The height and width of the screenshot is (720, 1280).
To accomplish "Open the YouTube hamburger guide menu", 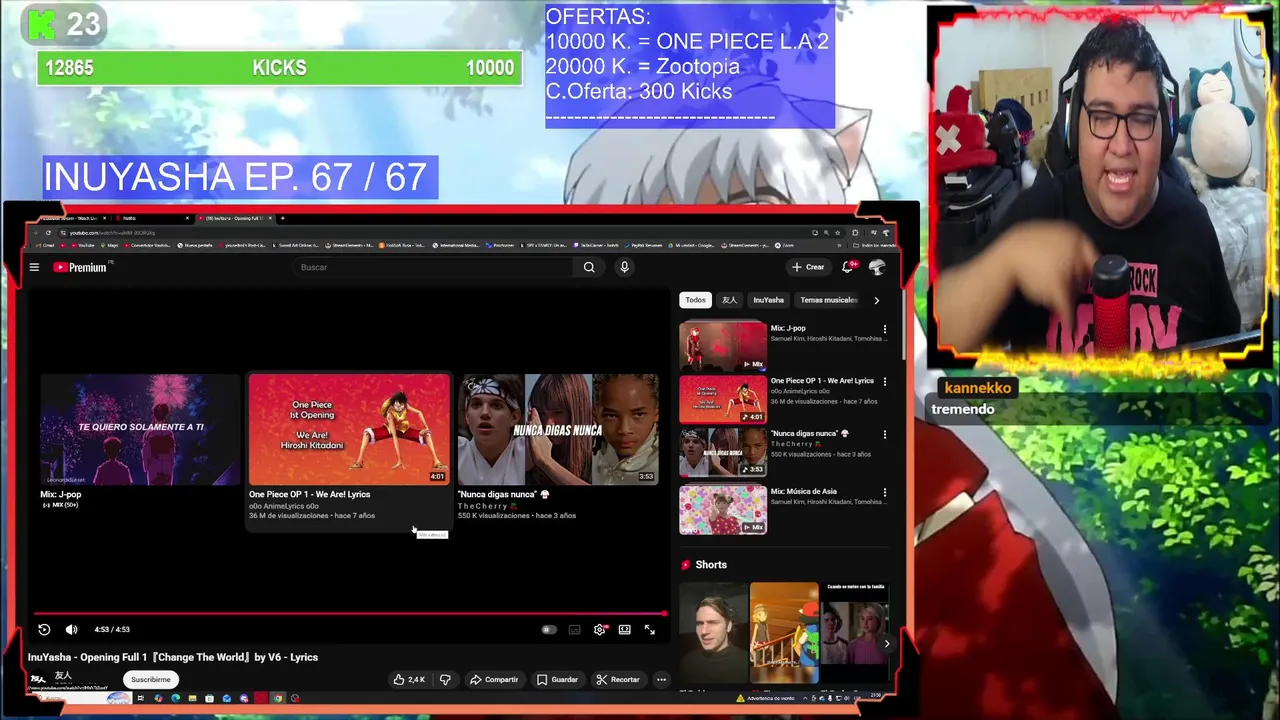I will [34, 267].
